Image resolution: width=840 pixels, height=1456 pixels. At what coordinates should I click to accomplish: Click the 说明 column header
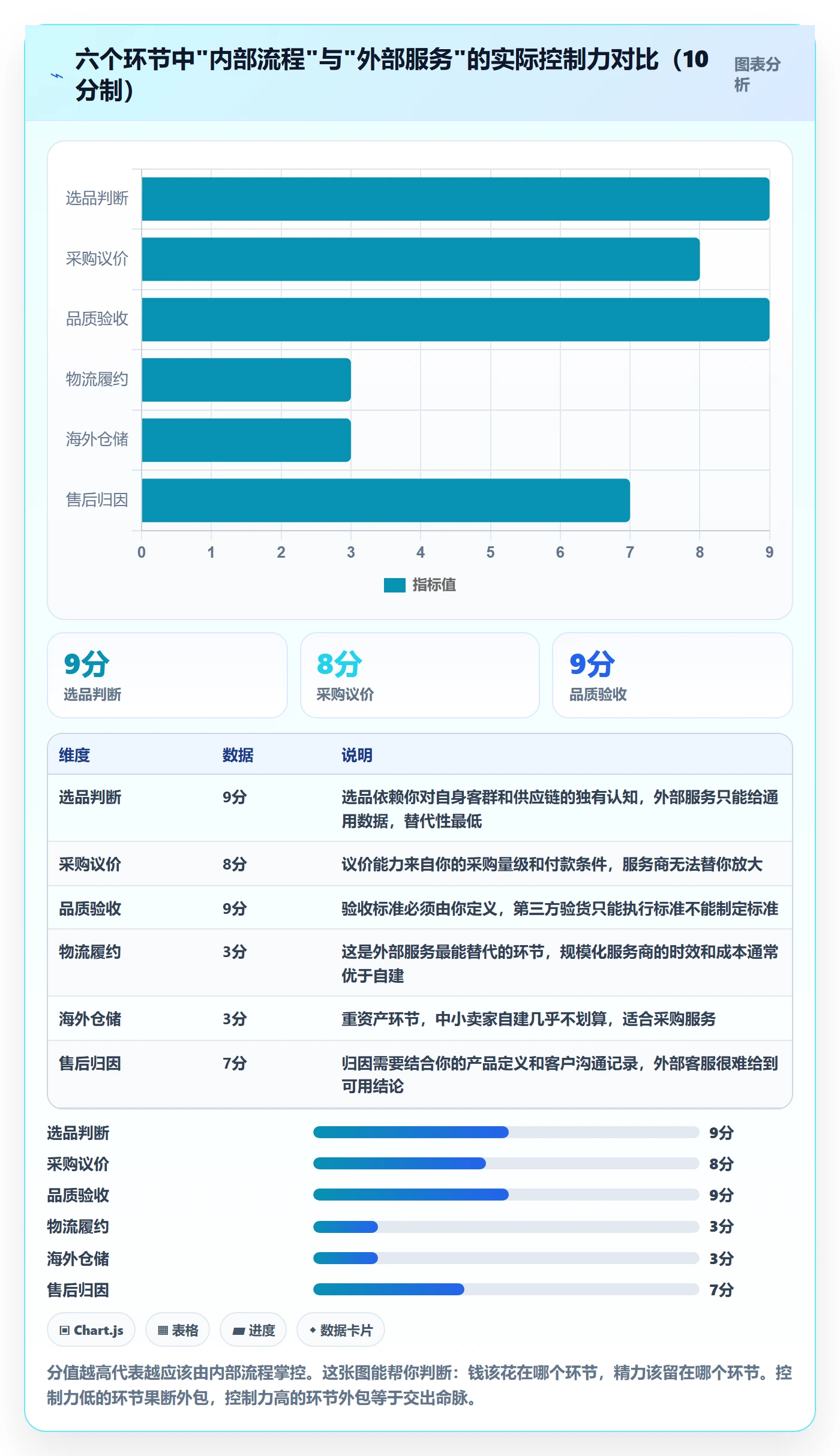pos(357,755)
